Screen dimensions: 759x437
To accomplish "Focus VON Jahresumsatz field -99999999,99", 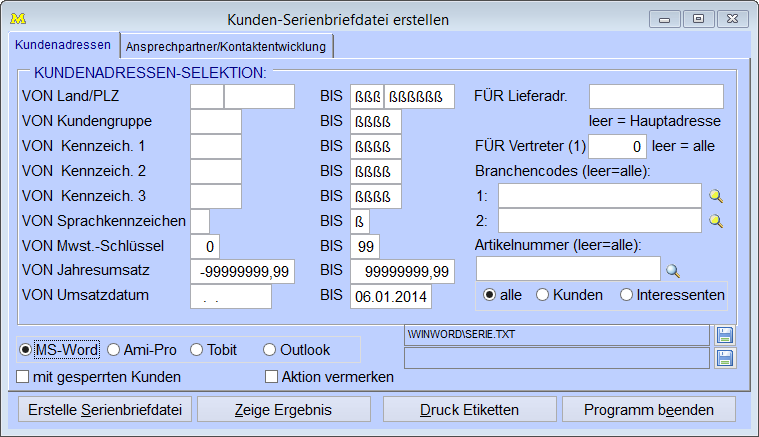I will click(243, 271).
